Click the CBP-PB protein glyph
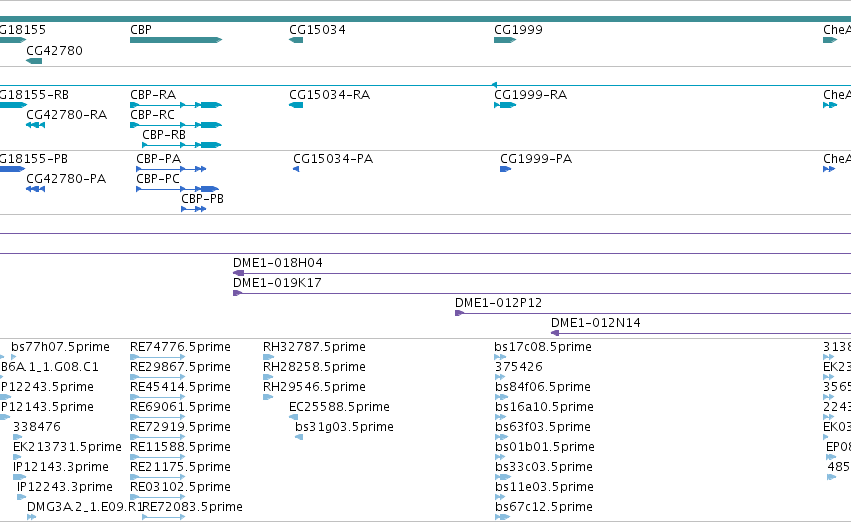The image size is (851, 522). (194, 209)
